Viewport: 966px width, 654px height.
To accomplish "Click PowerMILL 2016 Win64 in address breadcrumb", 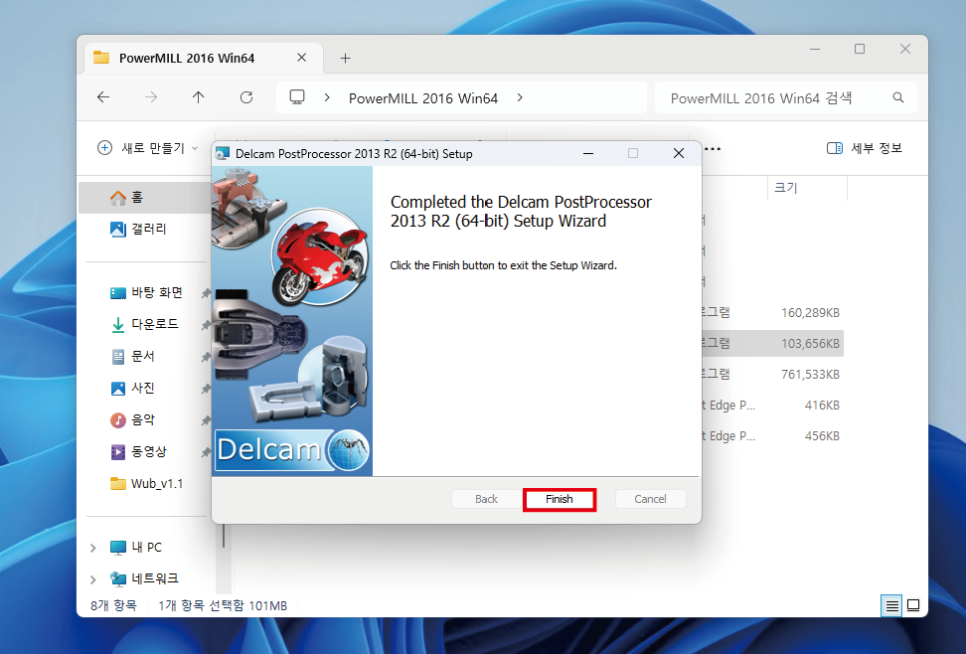I will pyautogui.click(x=423, y=99).
